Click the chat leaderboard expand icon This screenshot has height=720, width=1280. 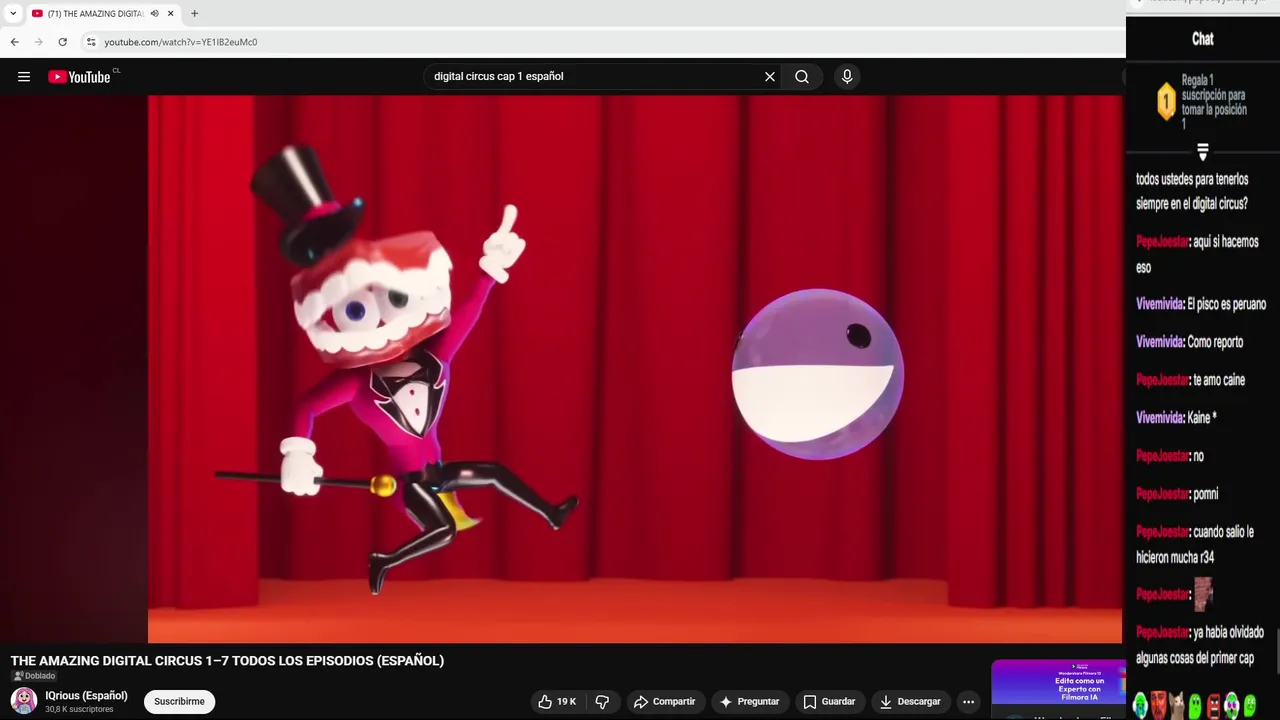[1203, 152]
